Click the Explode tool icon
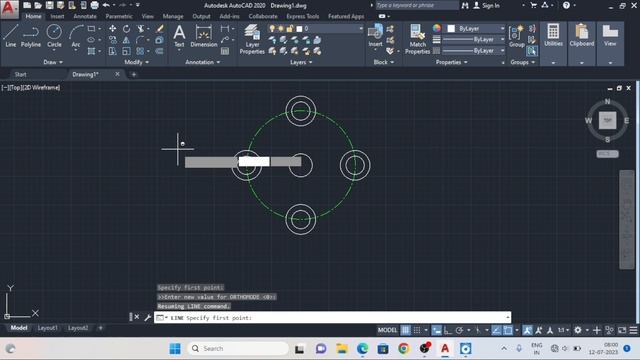640x360 pixels. coord(160,40)
